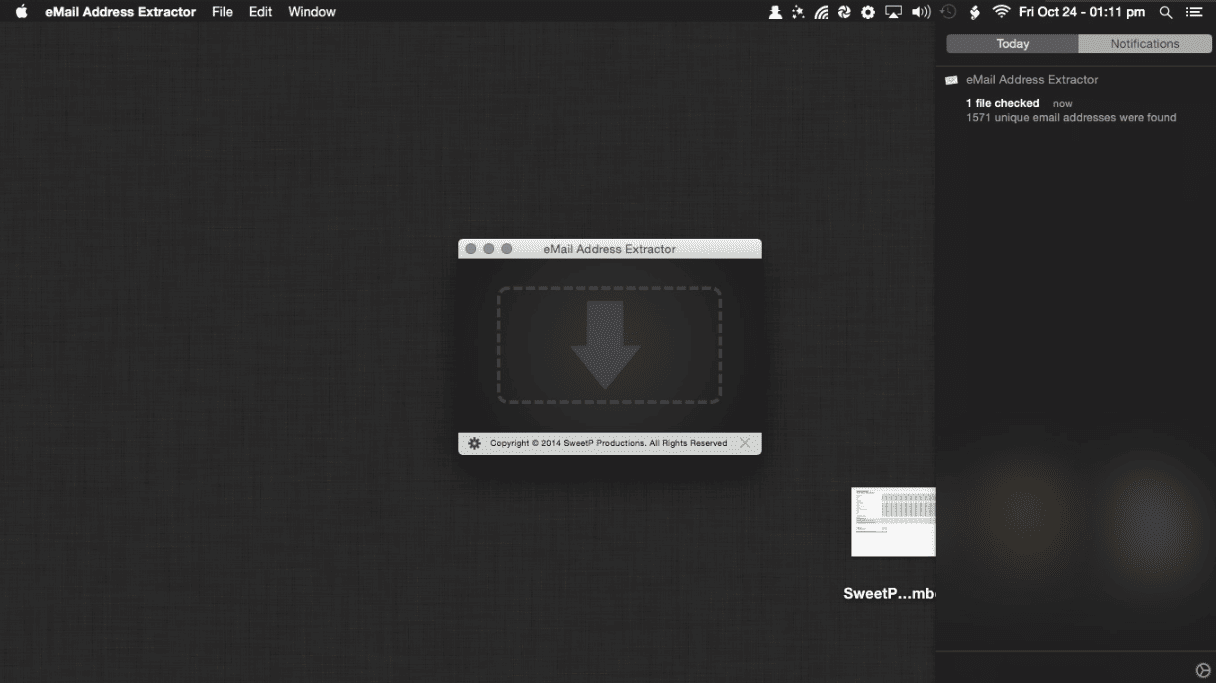Open the settings gear in the Extractor window
The image size is (1216, 683).
(x=474, y=443)
